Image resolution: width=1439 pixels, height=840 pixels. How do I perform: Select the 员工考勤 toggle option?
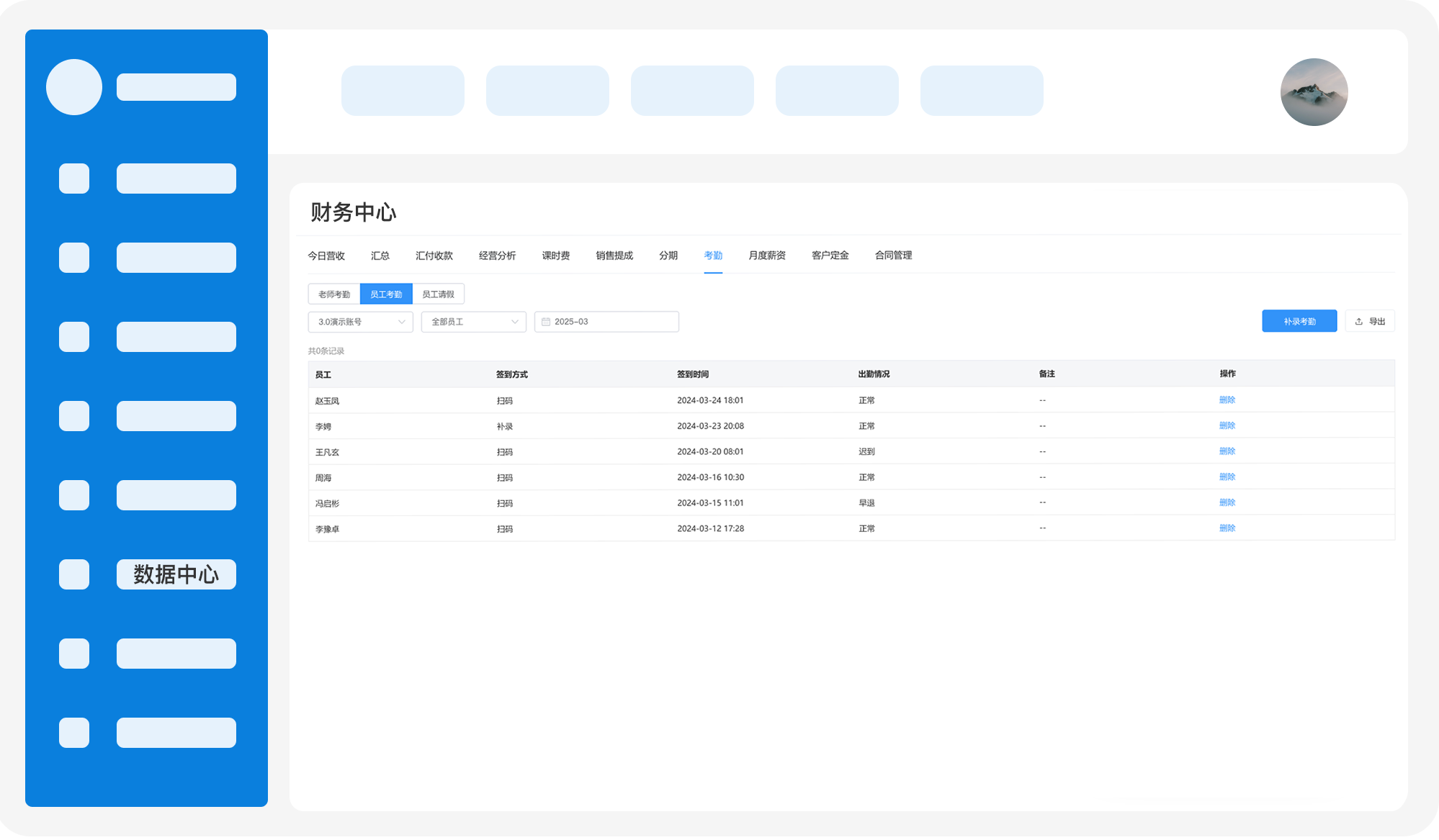tap(386, 294)
